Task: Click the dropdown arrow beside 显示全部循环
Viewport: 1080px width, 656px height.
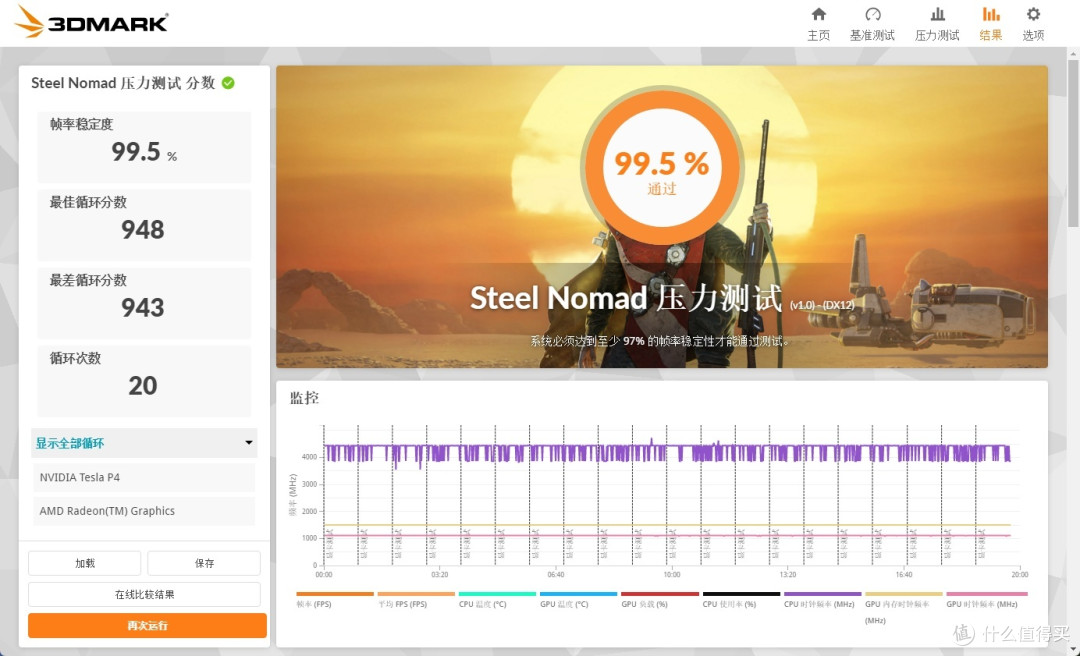Action: click(249, 443)
